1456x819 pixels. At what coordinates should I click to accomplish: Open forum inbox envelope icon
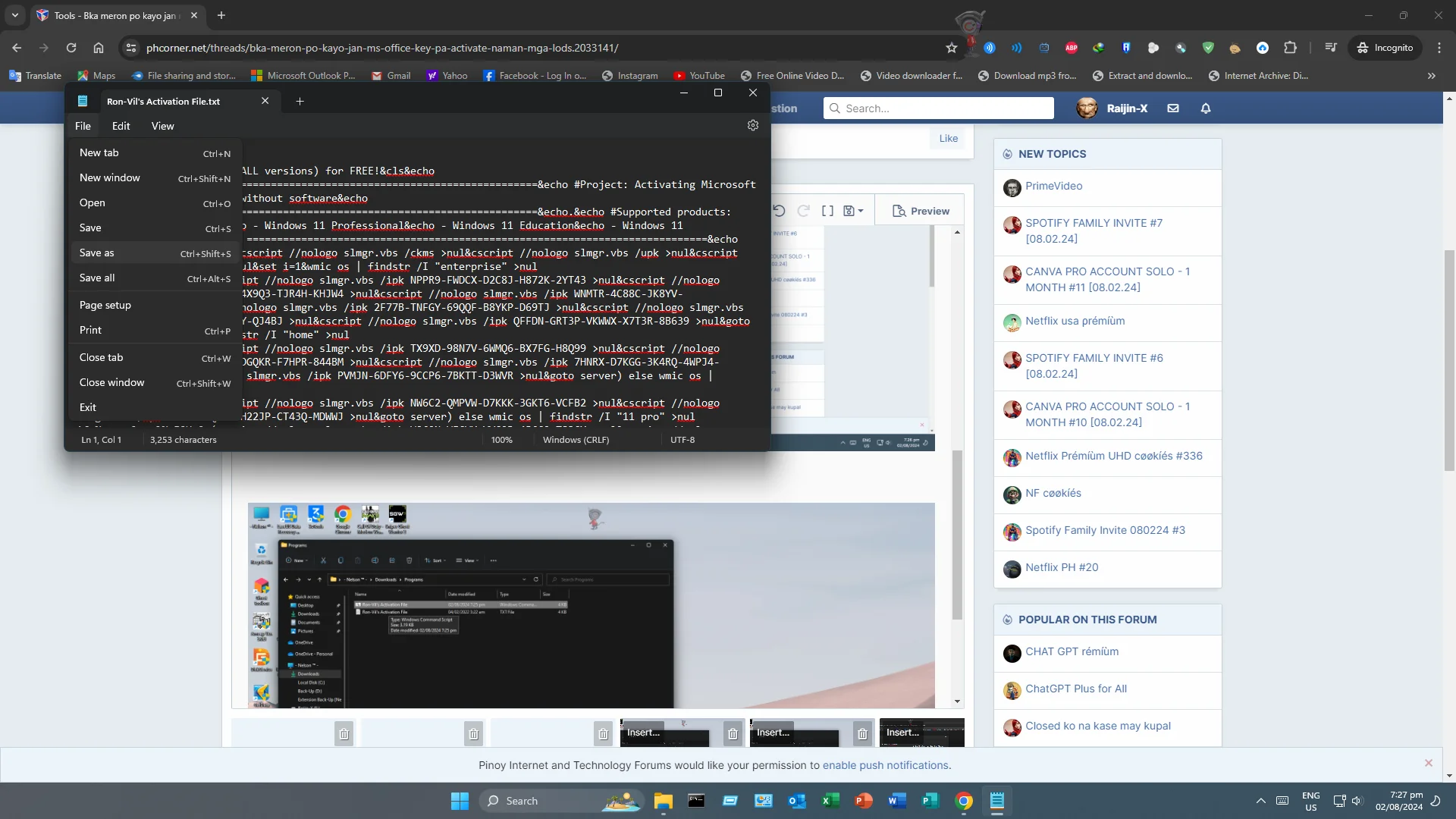point(1173,108)
